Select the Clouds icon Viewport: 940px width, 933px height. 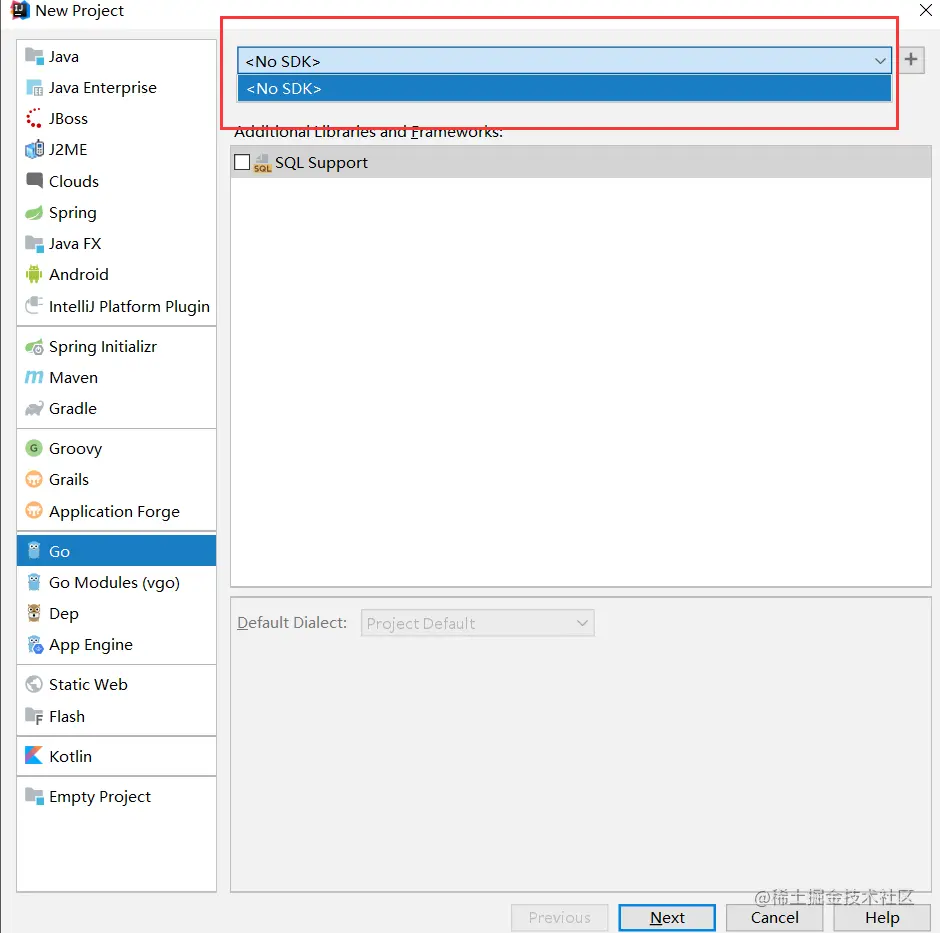pyautogui.click(x=34, y=180)
